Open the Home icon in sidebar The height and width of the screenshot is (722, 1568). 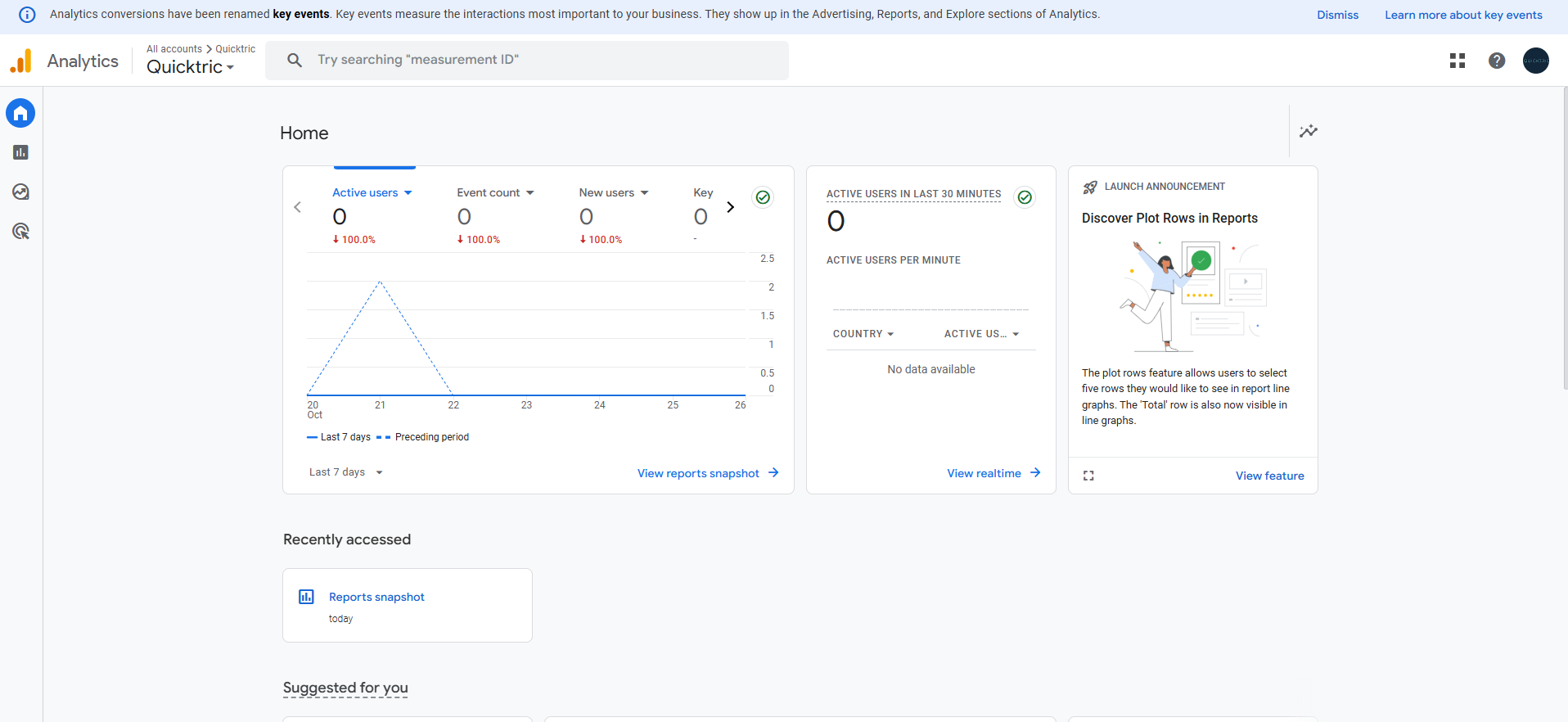20,113
